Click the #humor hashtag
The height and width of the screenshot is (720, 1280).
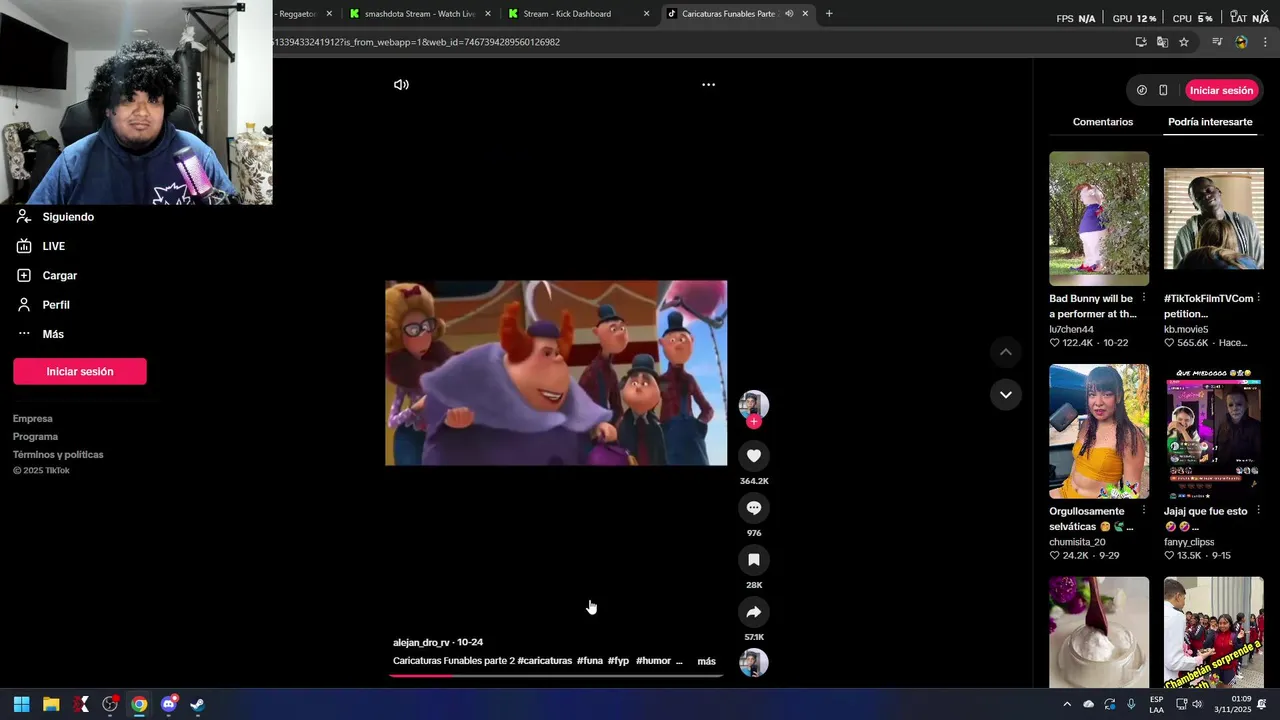653,661
